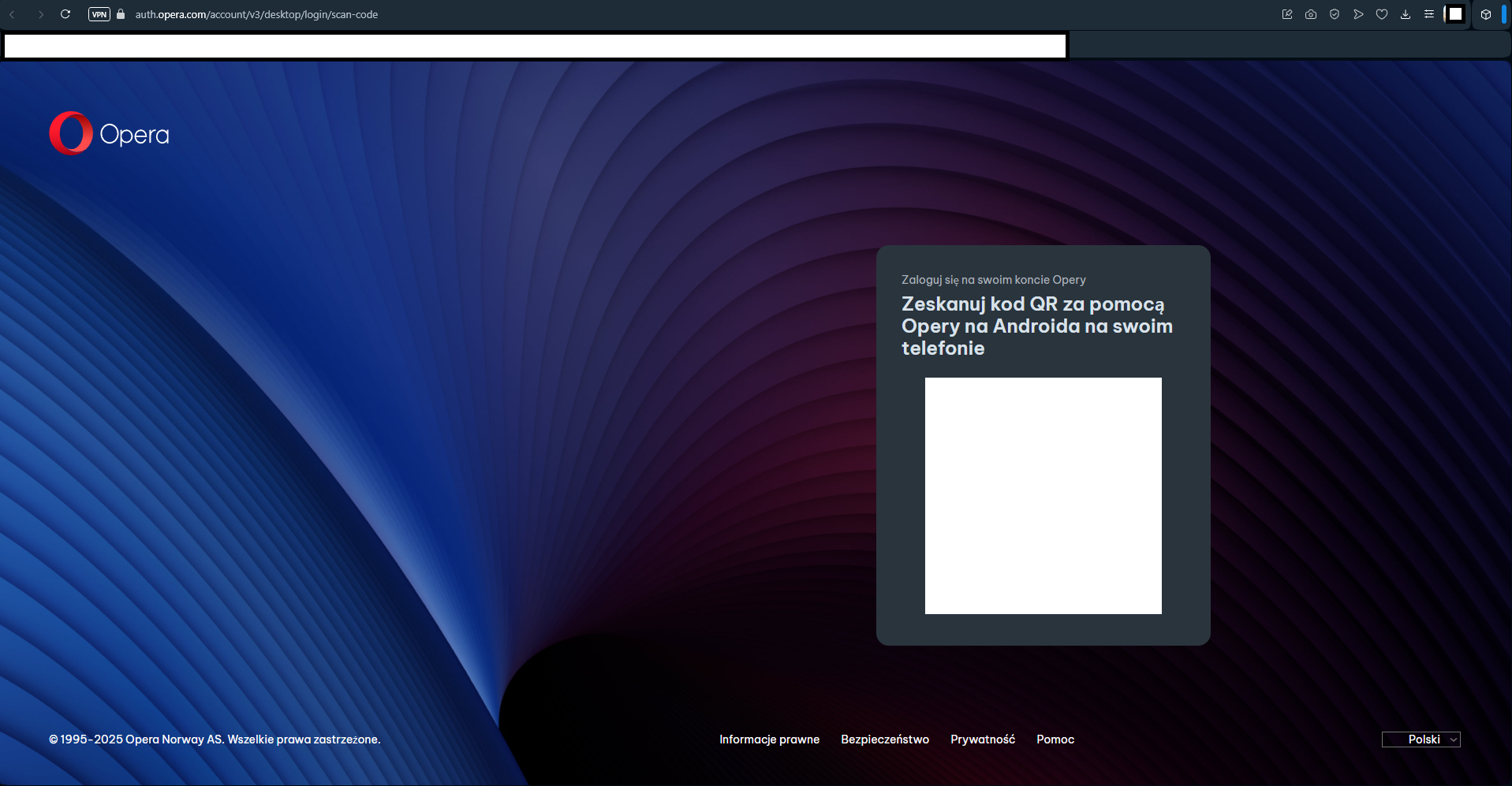Reload the page with the refresh icon
1512x786 pixels.
(x=65, y=14)
